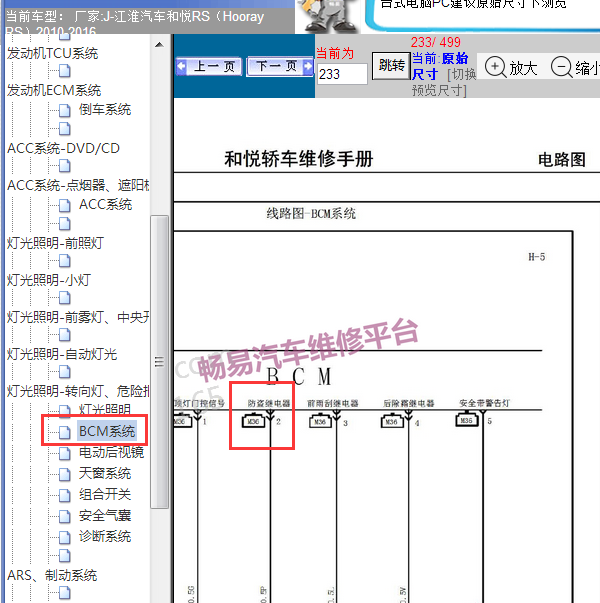Click blank page icon under 发动机TCU系统
The image size is (600, 603).
[x=65, y=71]
